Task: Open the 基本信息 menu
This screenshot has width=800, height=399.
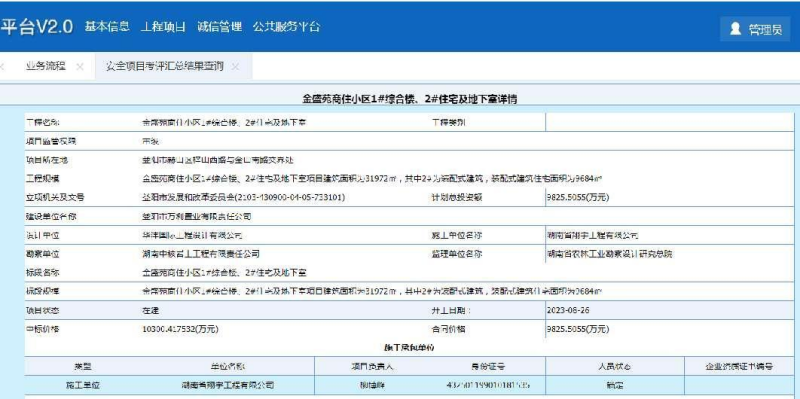Action: point(107,27)
